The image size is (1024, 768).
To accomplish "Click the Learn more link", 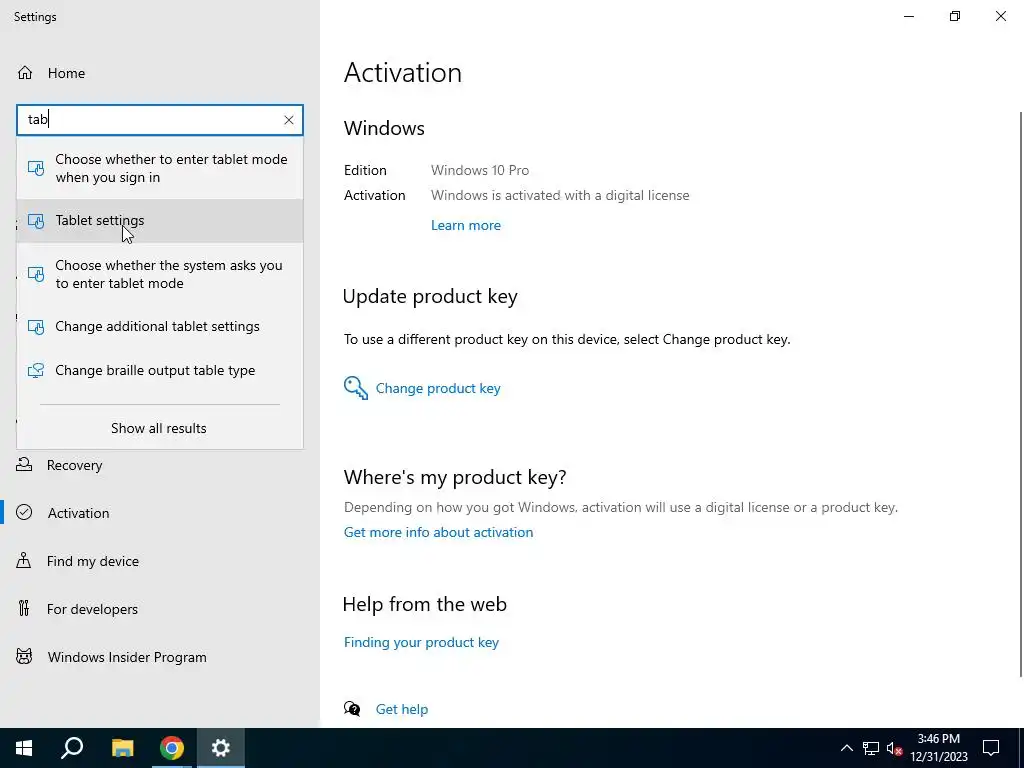I will (x=466, y=225).
